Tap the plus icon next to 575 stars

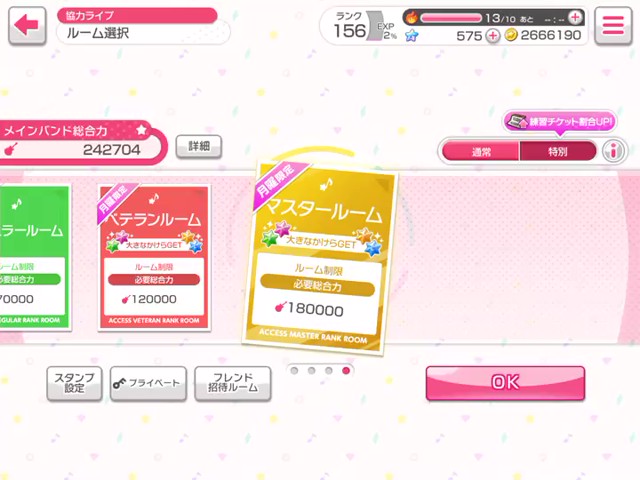click(x=493, y=36)
